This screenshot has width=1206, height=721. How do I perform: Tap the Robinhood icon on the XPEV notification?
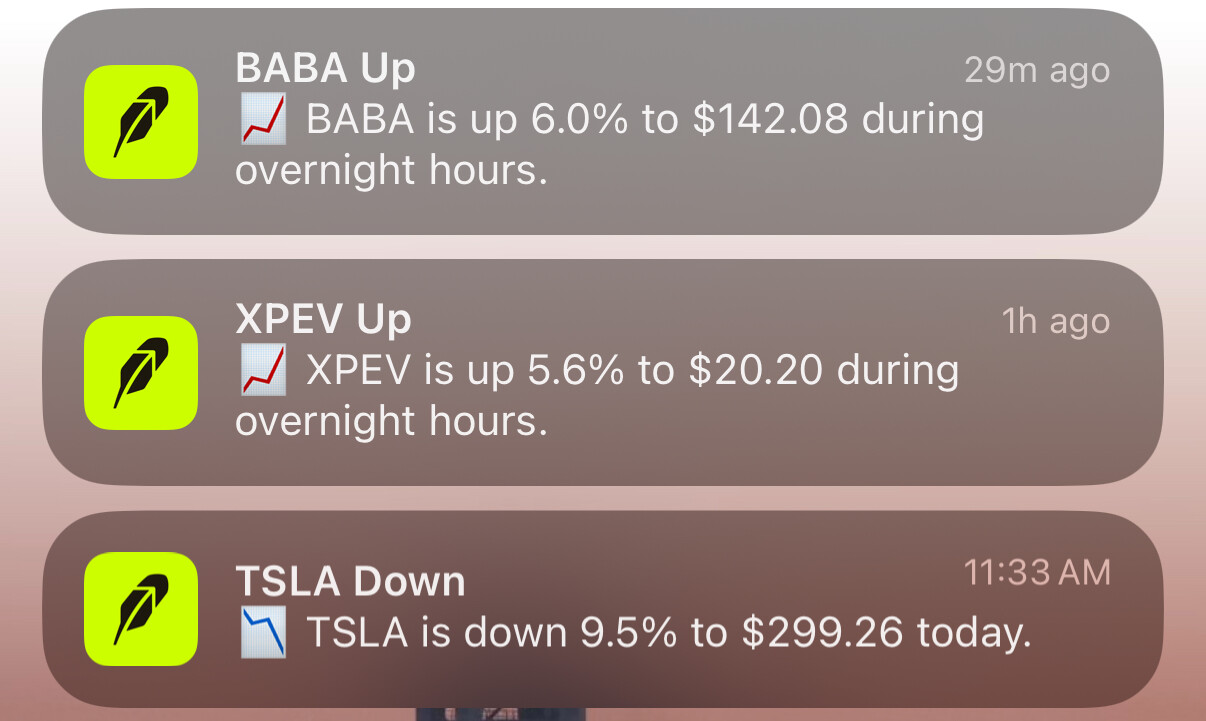point(141,373)
